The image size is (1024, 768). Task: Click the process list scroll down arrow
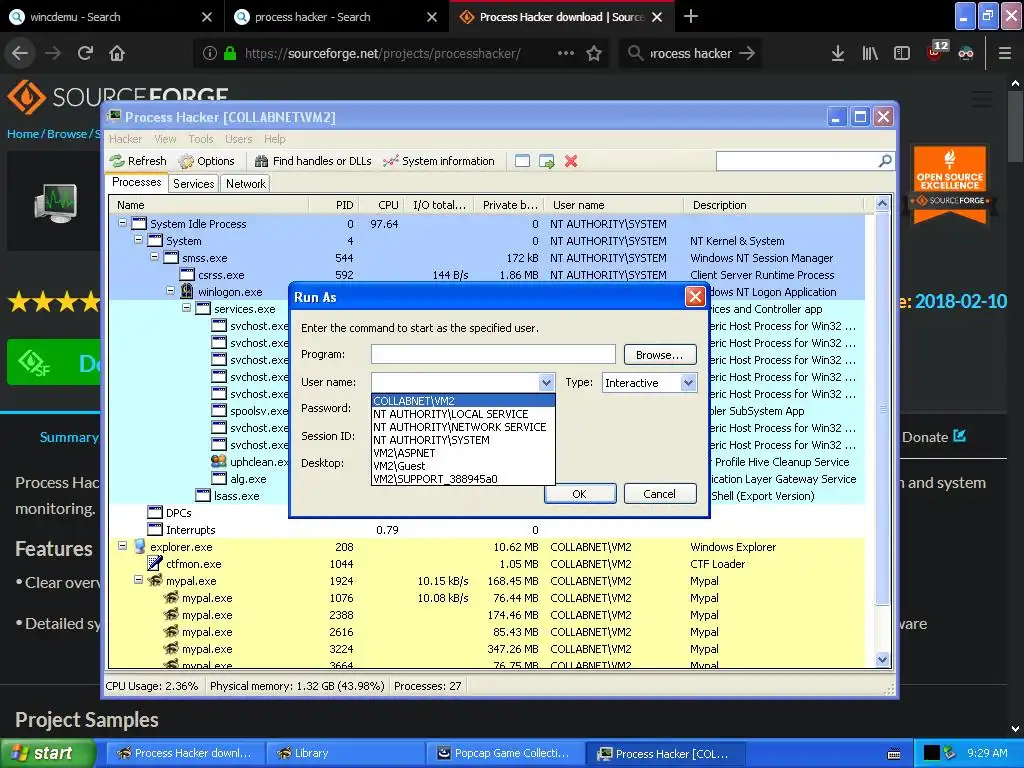click(x=882, y=660)
